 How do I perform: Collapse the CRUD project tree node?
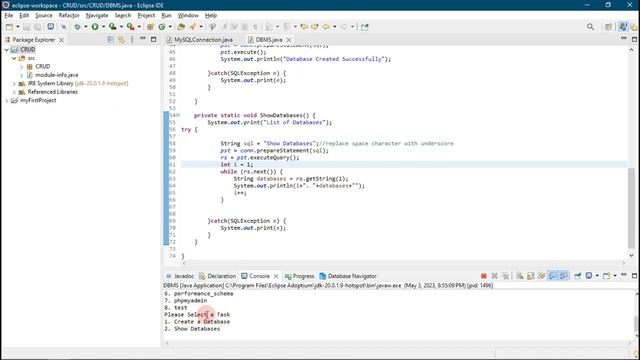7,49
